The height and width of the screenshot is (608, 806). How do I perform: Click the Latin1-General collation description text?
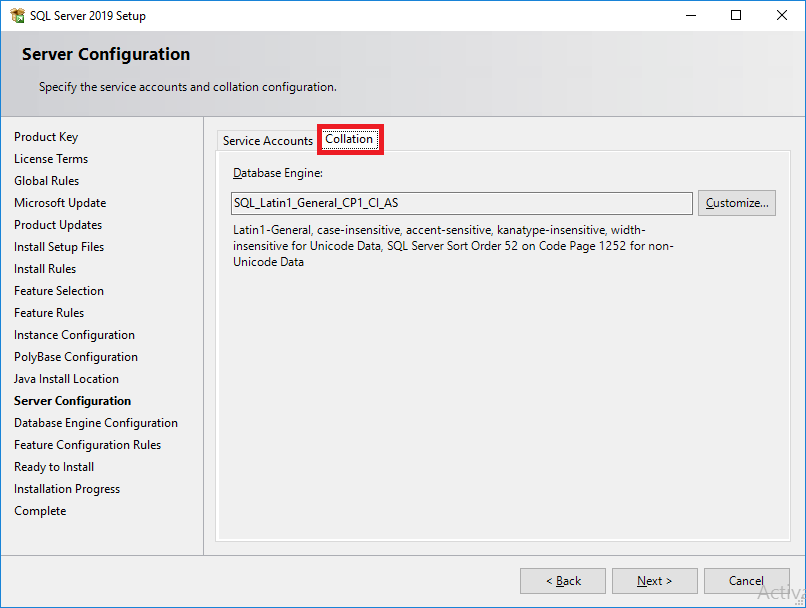click(453, 246)
